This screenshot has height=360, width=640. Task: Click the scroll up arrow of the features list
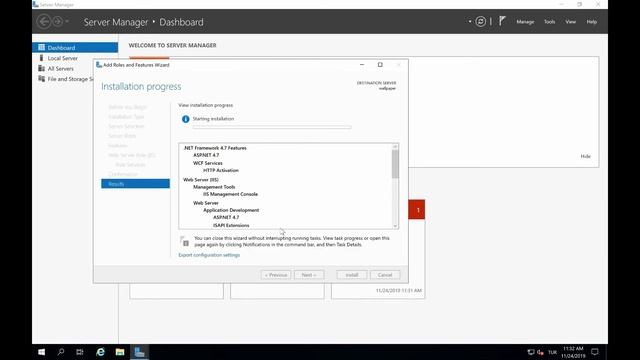coord(395,147)
